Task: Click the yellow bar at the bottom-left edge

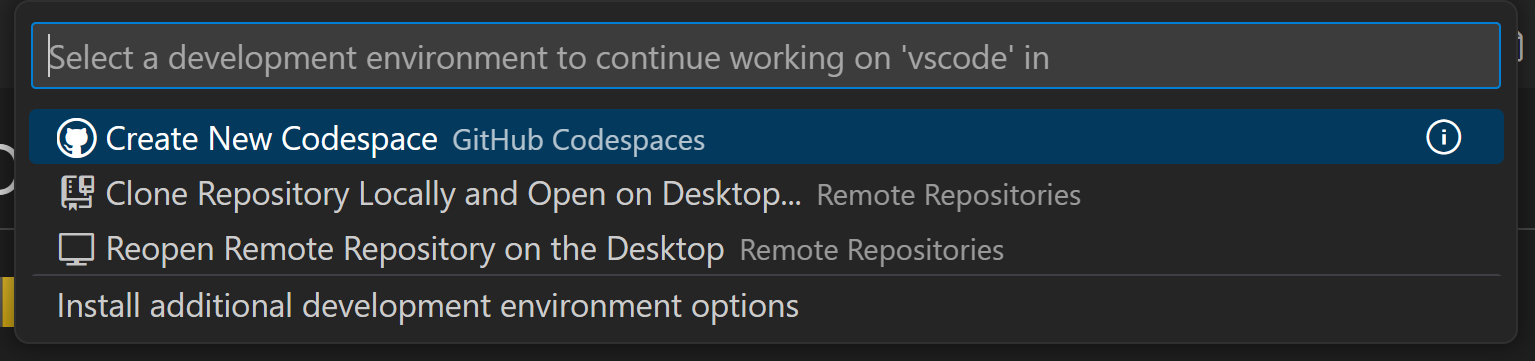Action: (x=7, y=302)
